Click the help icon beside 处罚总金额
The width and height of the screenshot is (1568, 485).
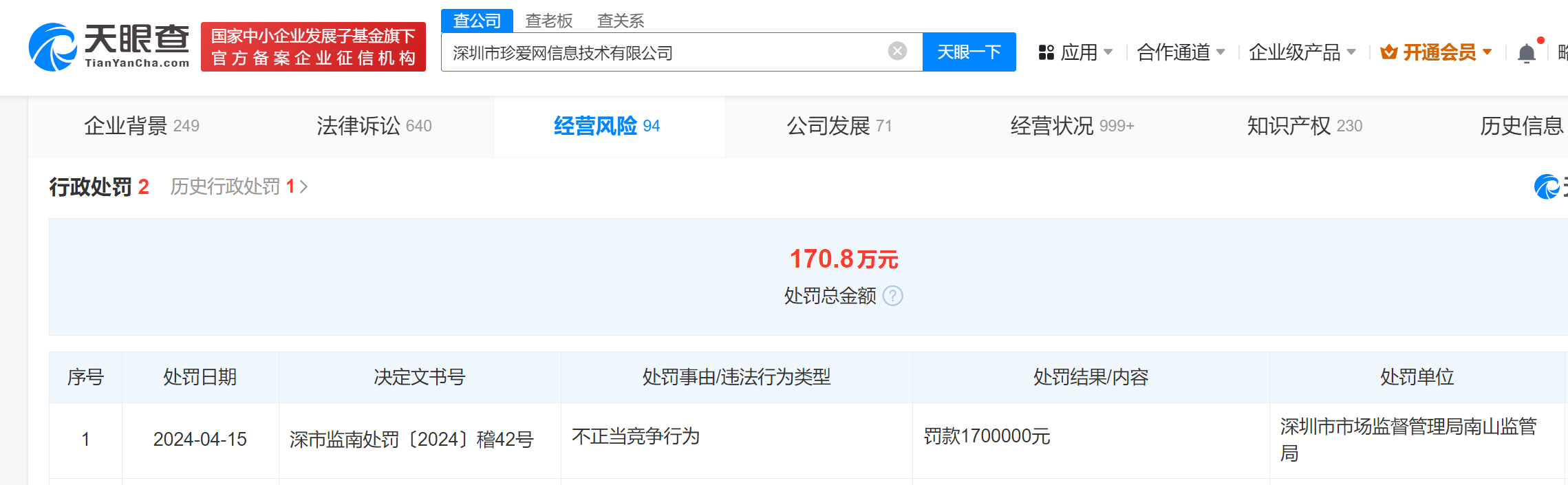coord(892,296)
